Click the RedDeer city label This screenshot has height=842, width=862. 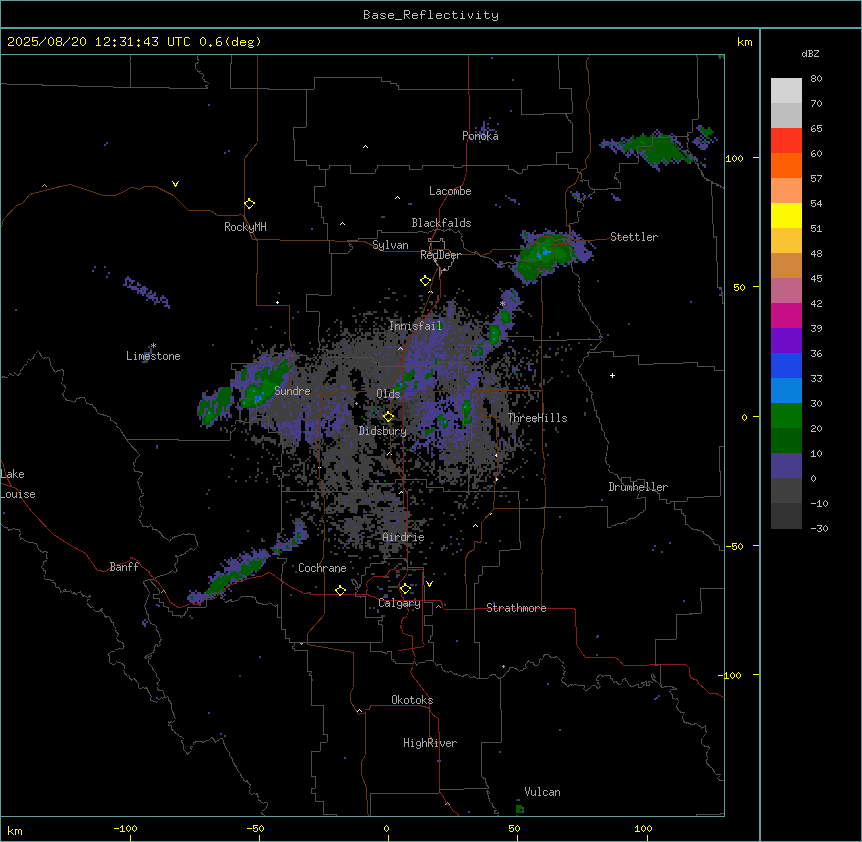point(440,255)
